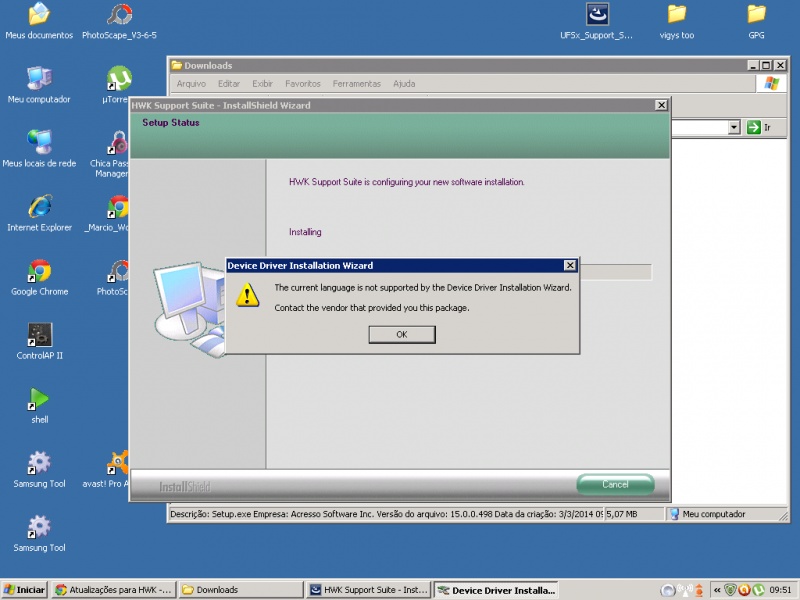Viewport: 800px width, 600px height.
Task: Close the Device Driver Installation Wizard dialog
Action: [x=570, y=265]
